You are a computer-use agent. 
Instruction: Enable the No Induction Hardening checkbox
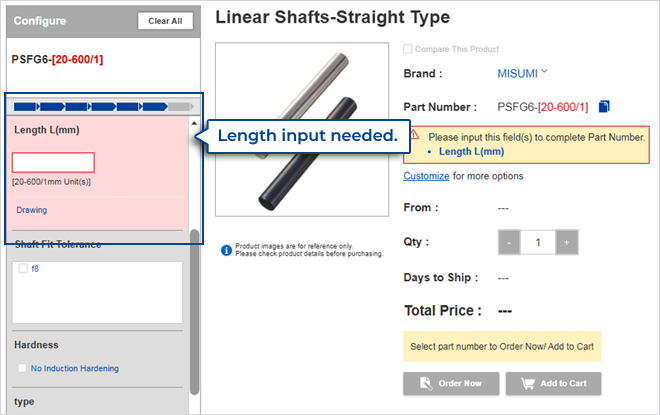coord(22,368)
